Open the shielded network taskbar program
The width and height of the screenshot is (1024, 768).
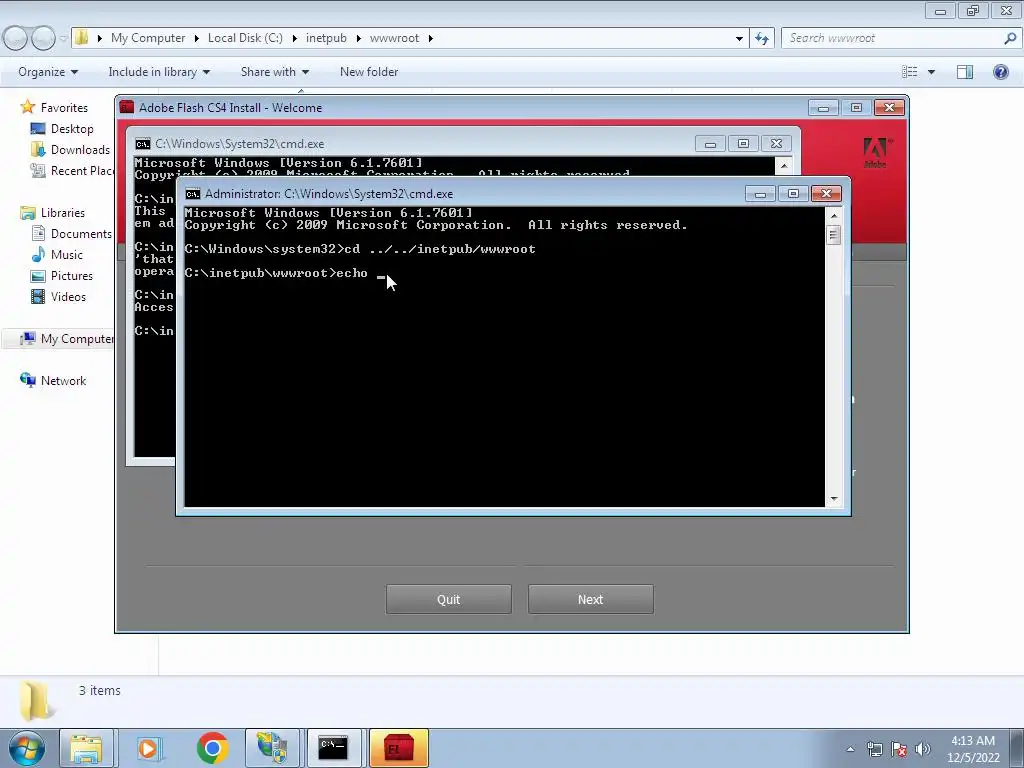(x=272, y=748)
